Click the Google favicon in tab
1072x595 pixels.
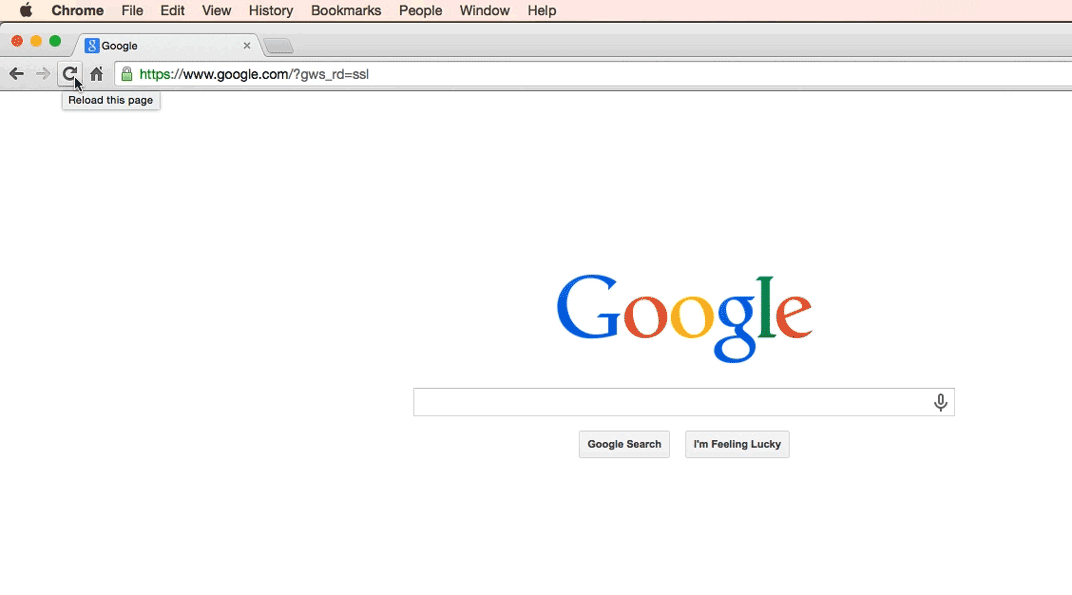pyautogui.click(x=92, y=46)
